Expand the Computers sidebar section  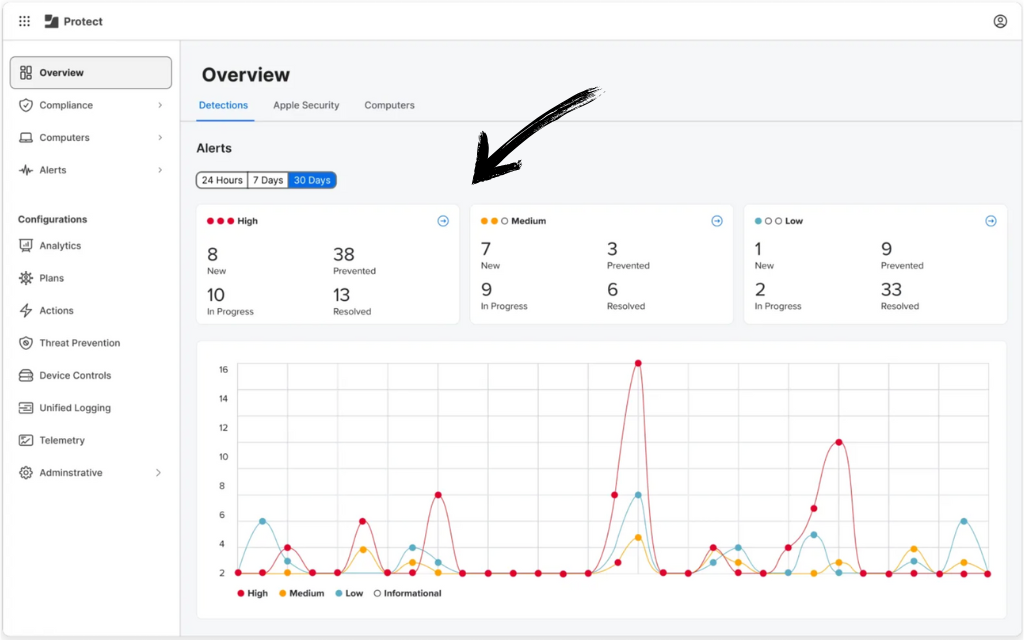[160, 138]
